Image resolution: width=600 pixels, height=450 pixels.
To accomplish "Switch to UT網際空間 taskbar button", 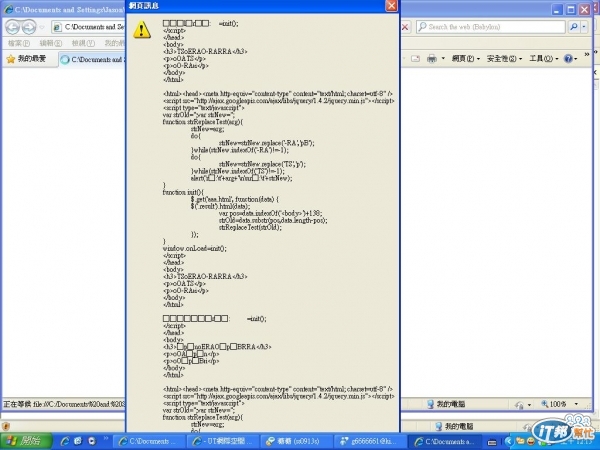I will click(x=223, y=441).
